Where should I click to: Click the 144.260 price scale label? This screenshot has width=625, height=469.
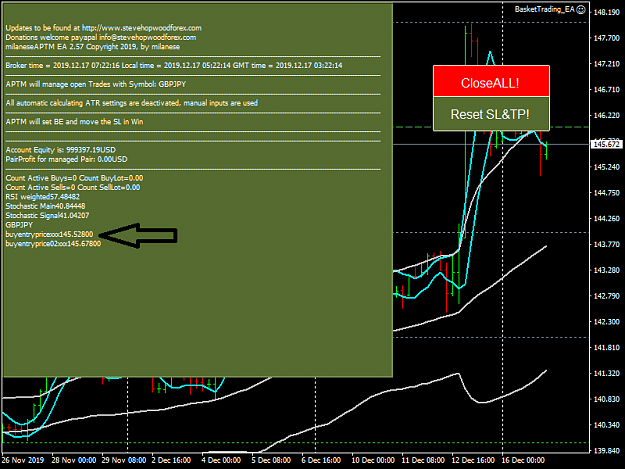606,218
